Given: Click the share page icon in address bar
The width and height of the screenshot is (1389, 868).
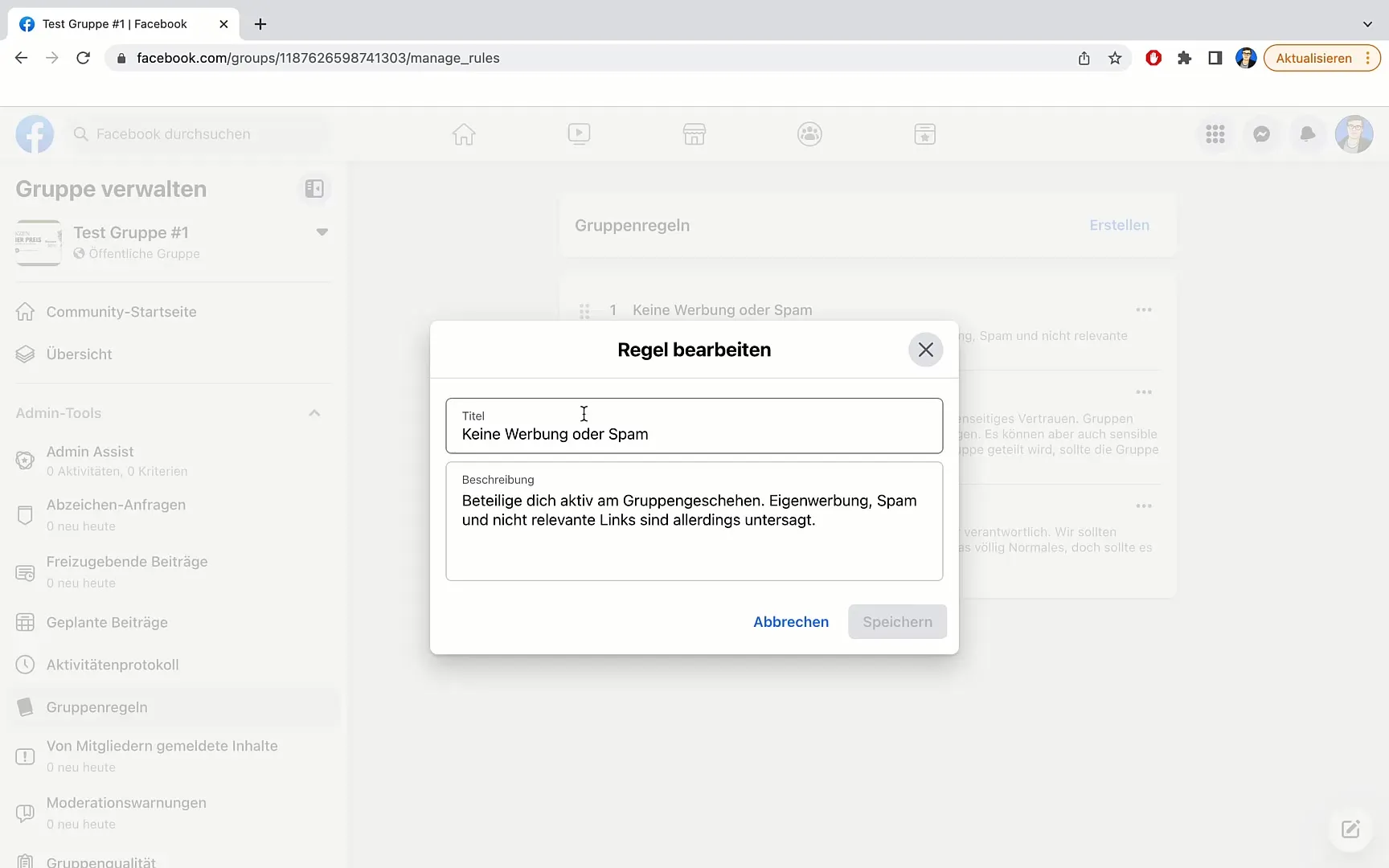Looking at the screenshot, I should click(x=1084, y=58).
